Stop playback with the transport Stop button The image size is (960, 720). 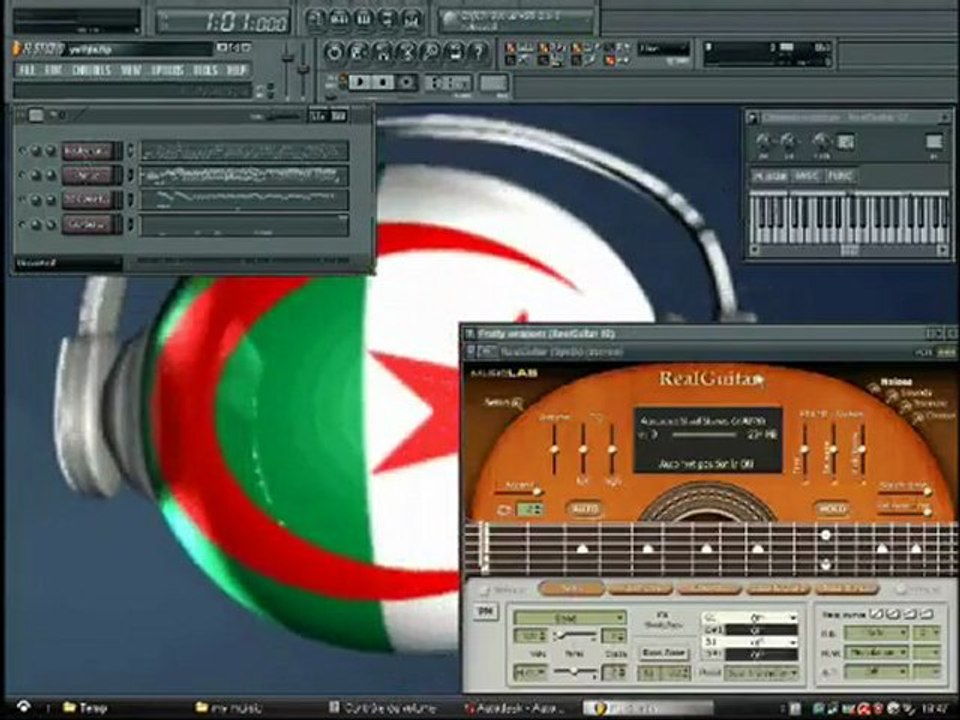pyautogui.click(x=383, y=81)
